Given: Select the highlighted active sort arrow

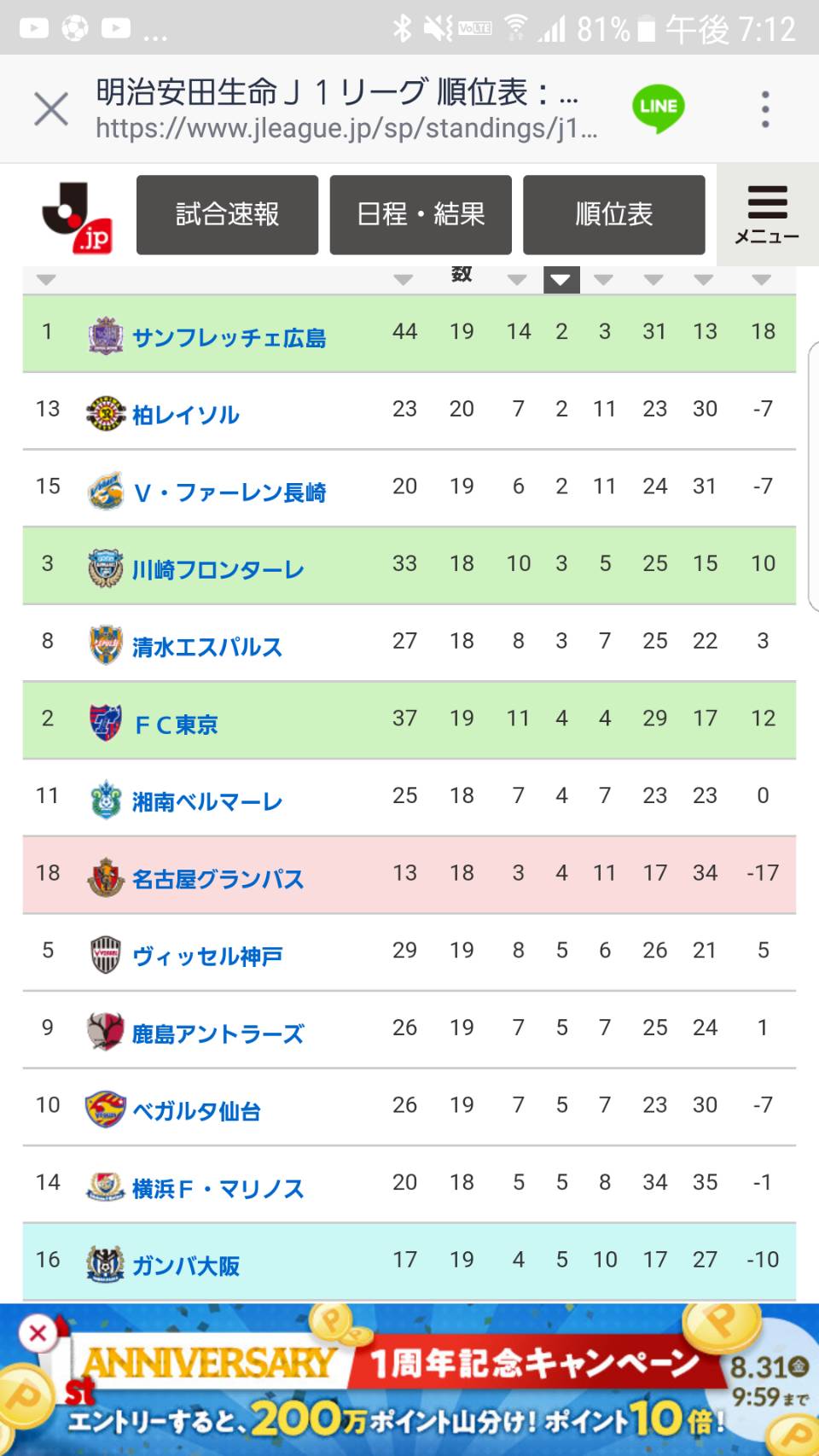Looking at the screenshot, I should coord(561,279).
